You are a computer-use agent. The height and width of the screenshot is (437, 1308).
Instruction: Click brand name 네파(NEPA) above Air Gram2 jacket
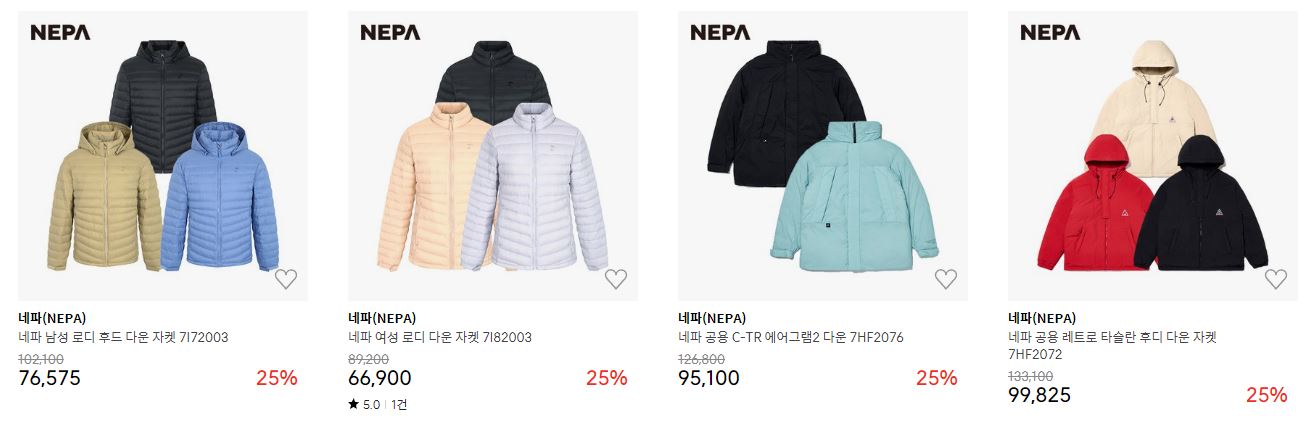click(712, 318)
